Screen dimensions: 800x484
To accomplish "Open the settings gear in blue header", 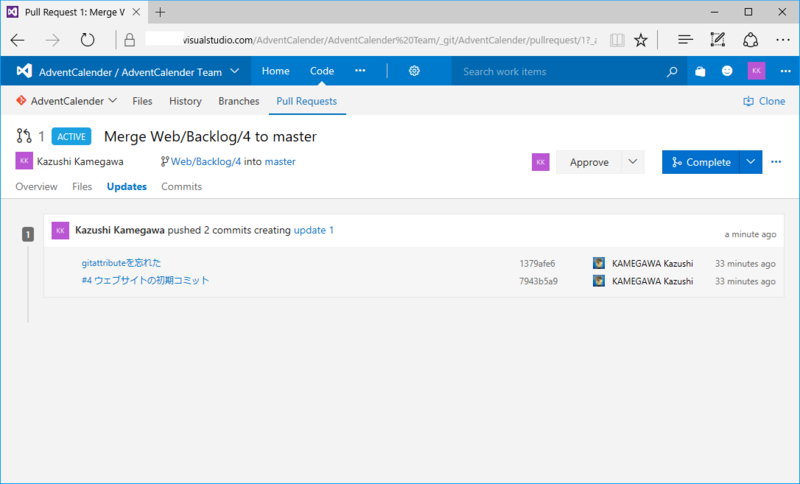I will (414, 71).
